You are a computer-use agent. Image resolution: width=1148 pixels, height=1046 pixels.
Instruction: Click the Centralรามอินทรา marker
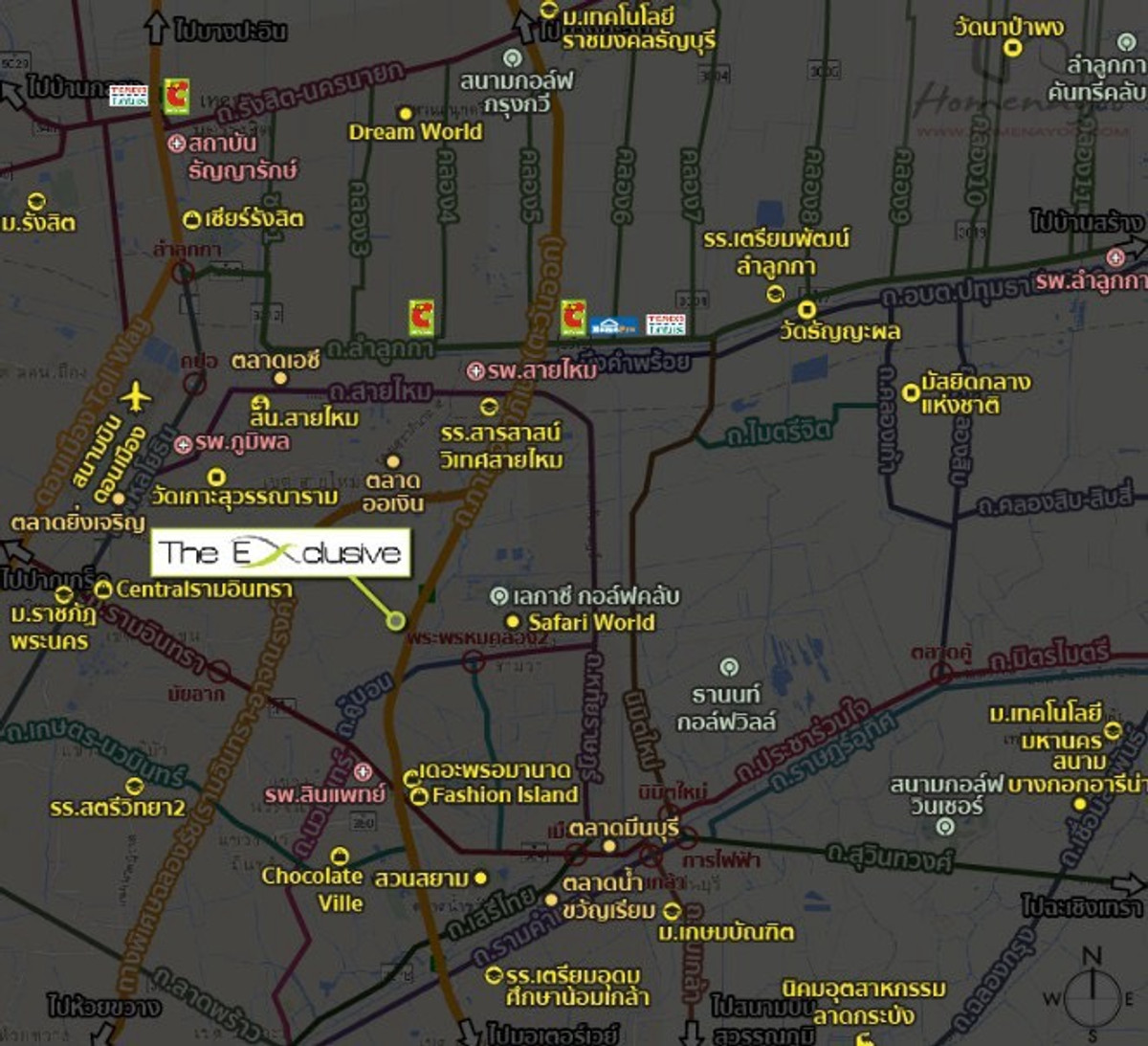[103, 590]
